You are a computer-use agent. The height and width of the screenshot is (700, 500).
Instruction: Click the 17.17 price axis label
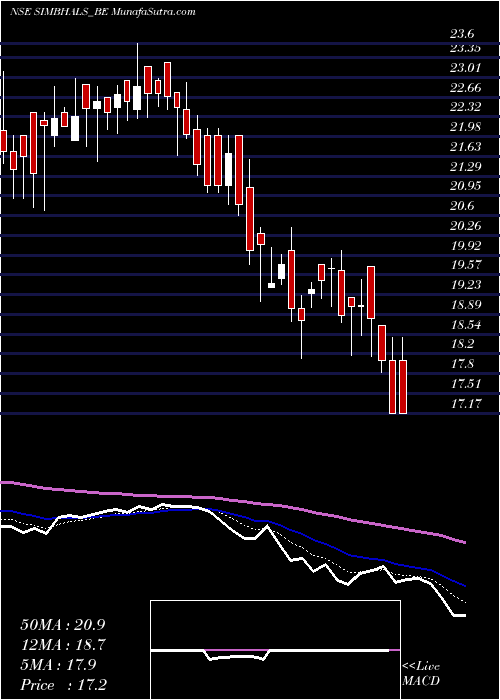(466, 404)
